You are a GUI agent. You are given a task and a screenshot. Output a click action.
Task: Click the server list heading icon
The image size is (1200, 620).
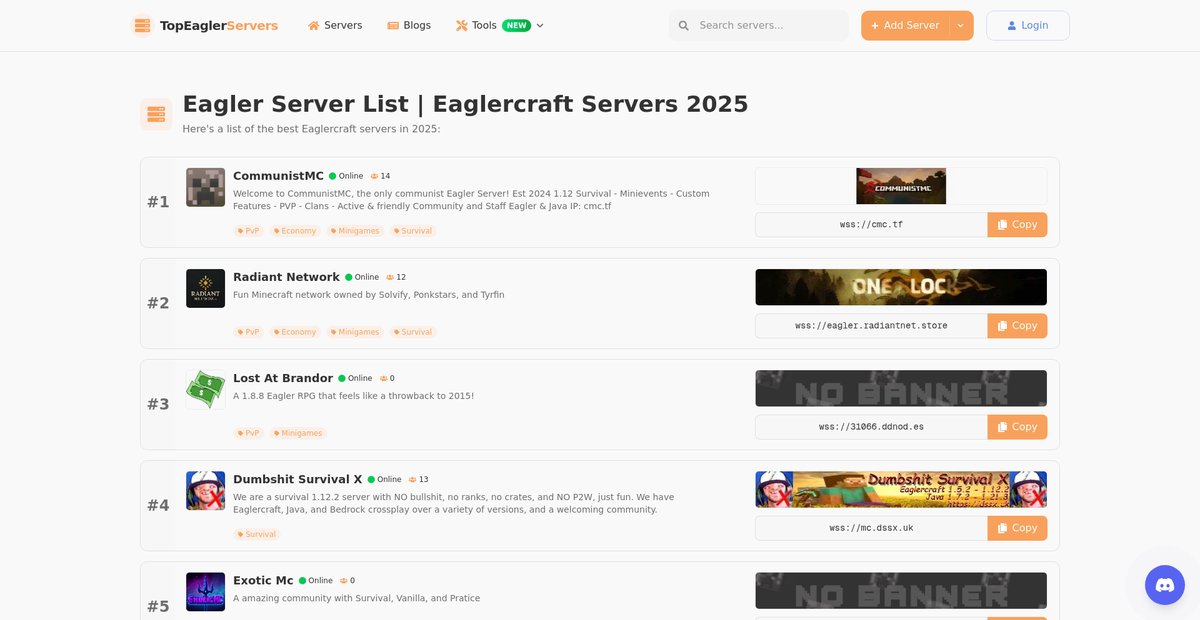(156, 114)
